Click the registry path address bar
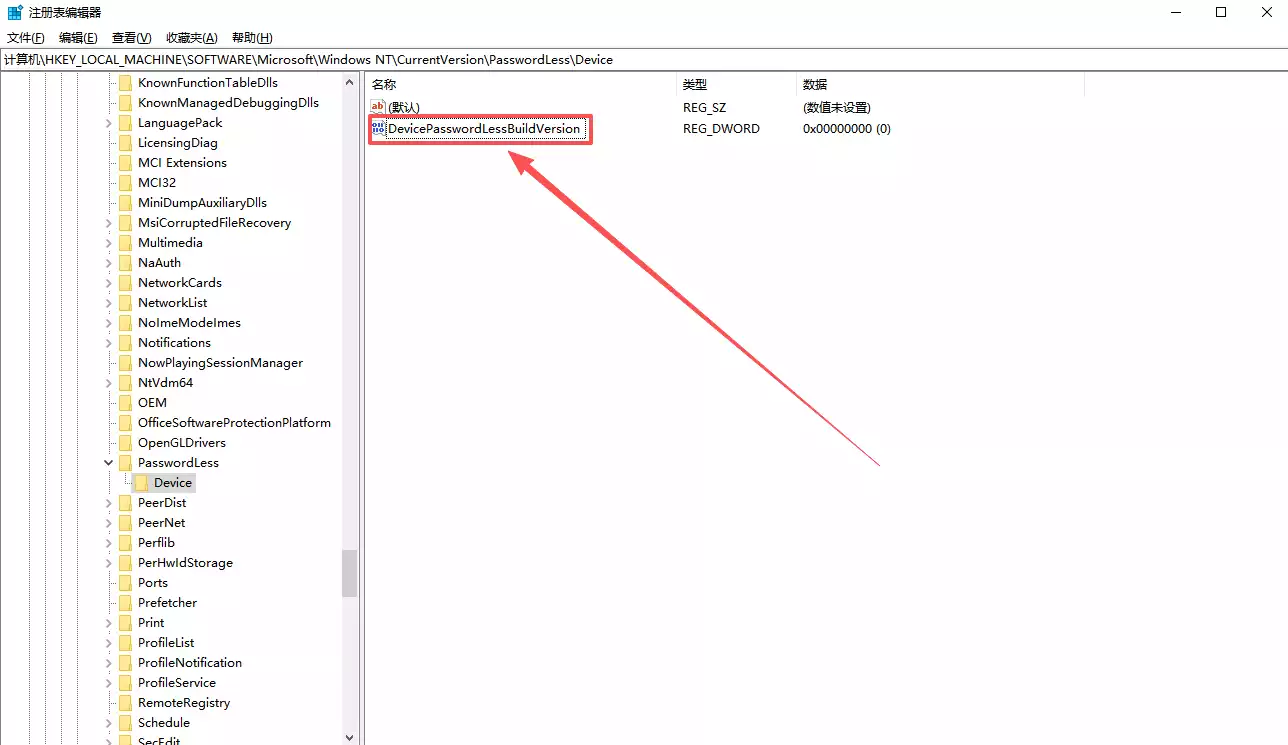Screen dimensions: 1288x745 tap(640, 60)
